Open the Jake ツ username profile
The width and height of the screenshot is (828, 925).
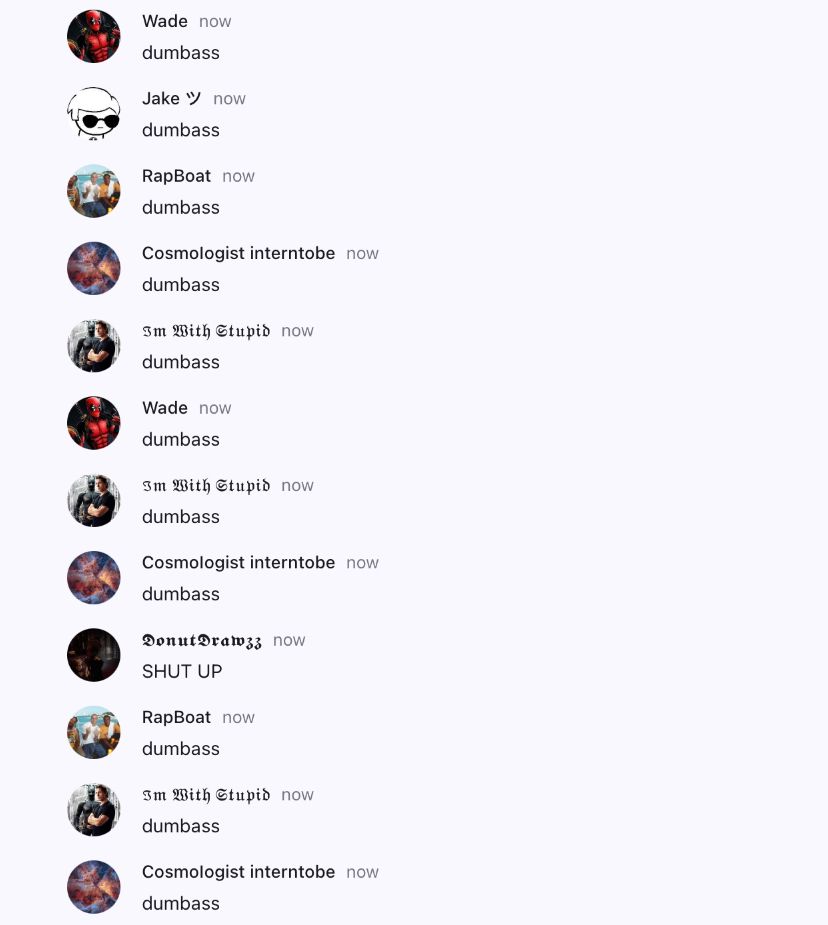coord(172,99)
